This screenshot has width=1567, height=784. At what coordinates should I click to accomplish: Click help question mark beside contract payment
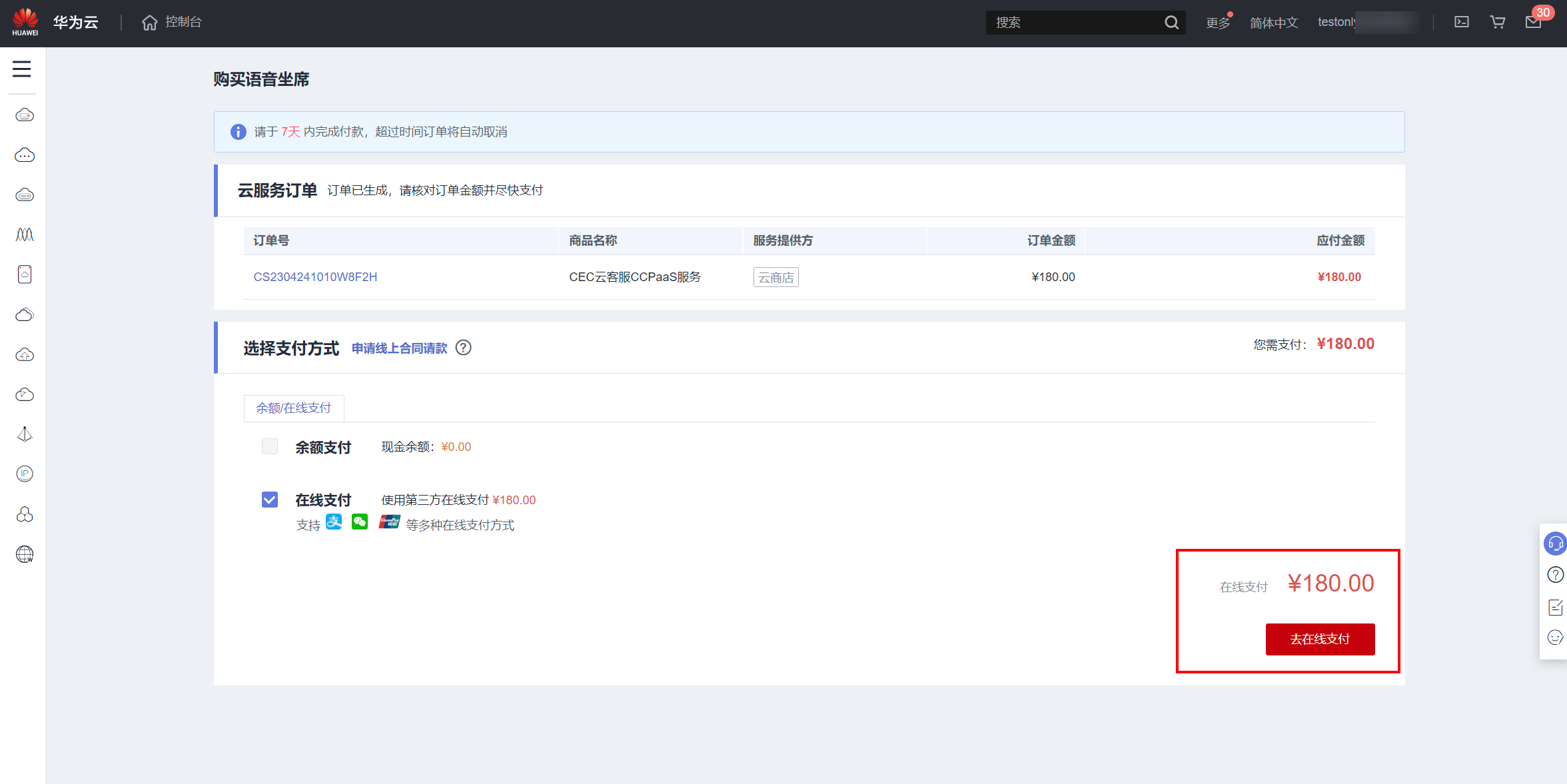(x=463, y=348)
